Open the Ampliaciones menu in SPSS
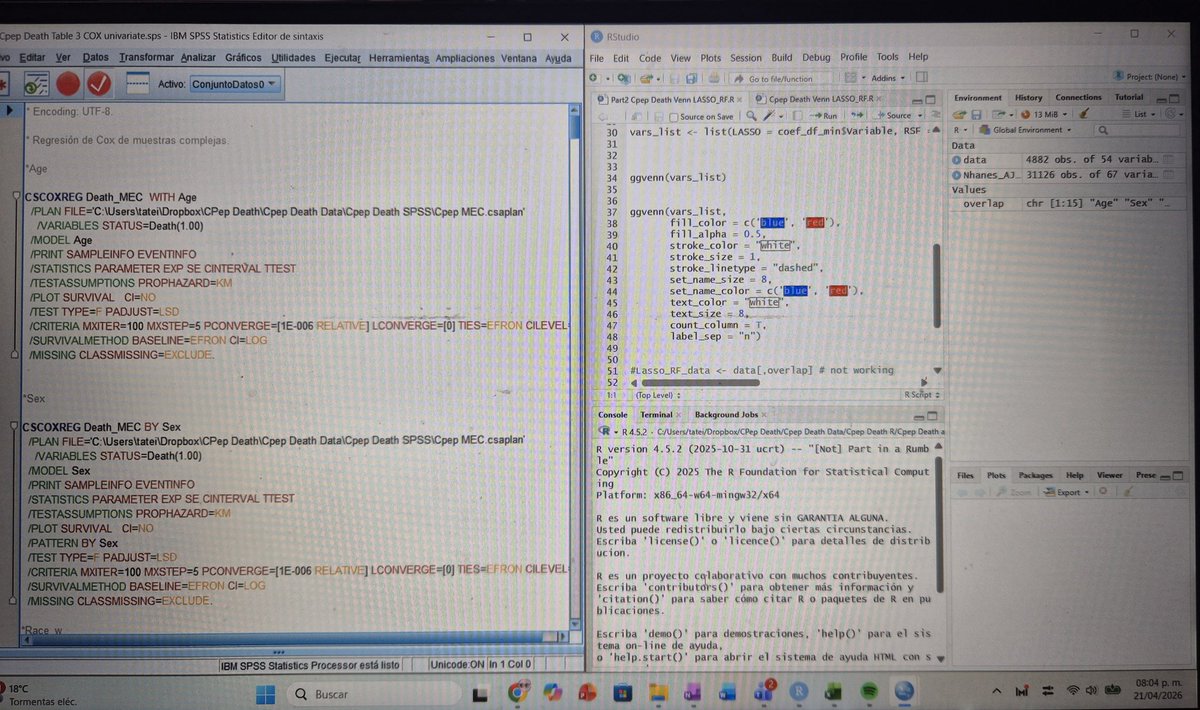The width and height of the screenshot is (1200, 710). (465, 58)
